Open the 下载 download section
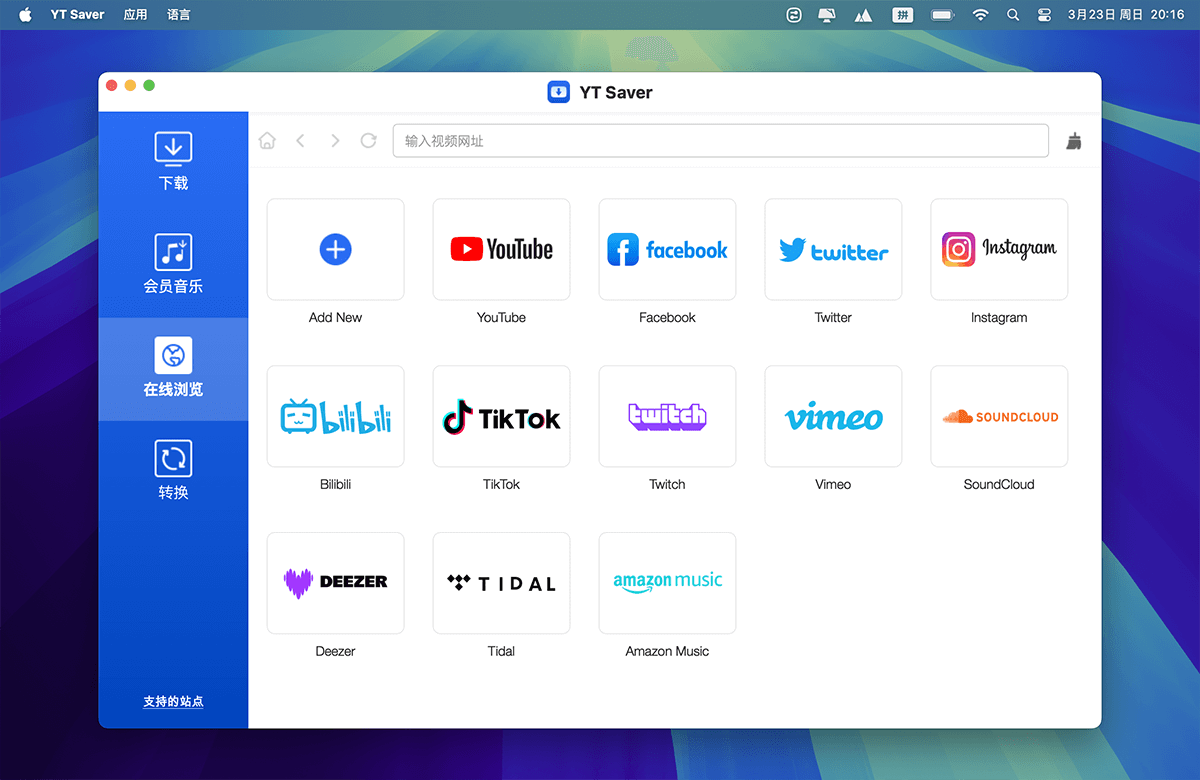The width and height of the screenshot is (1200, 780). 173,163
